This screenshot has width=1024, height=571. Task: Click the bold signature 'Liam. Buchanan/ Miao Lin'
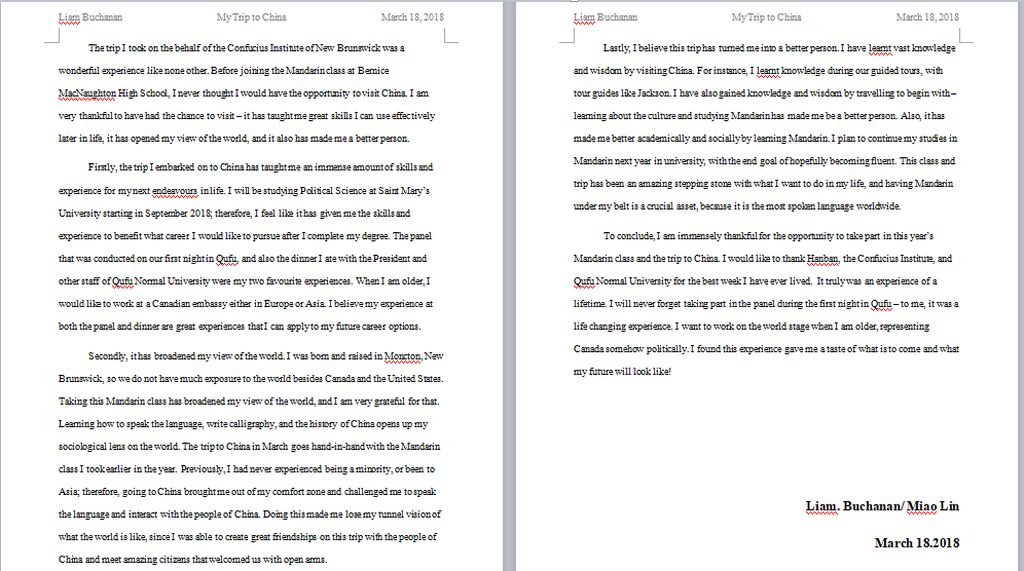[882, 506]
